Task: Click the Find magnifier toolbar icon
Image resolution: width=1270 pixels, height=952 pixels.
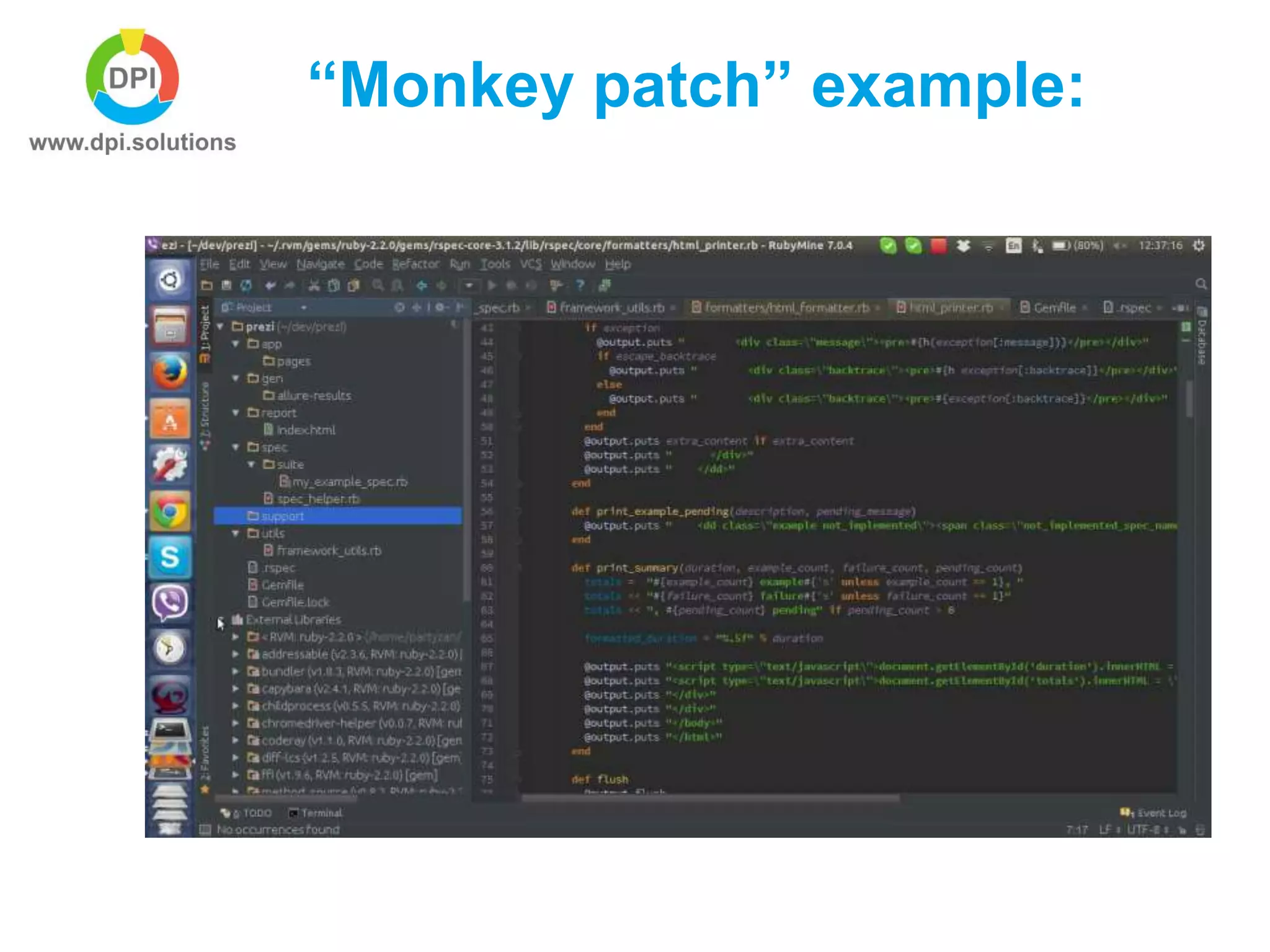Action: point(378,285)
